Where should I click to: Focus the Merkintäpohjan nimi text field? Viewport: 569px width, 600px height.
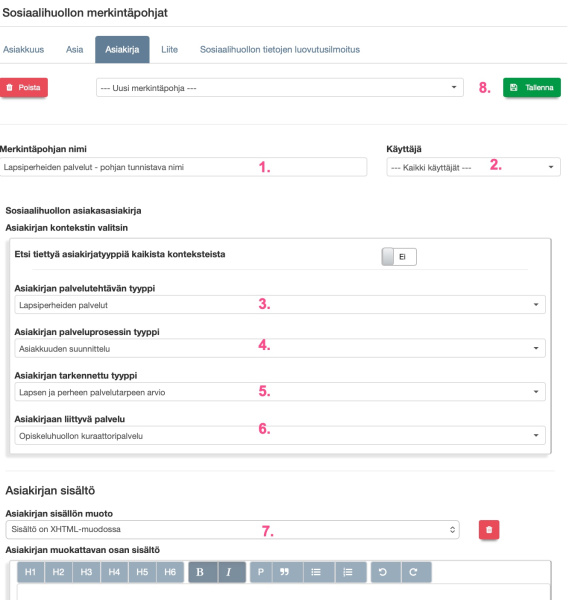(183, 167)
